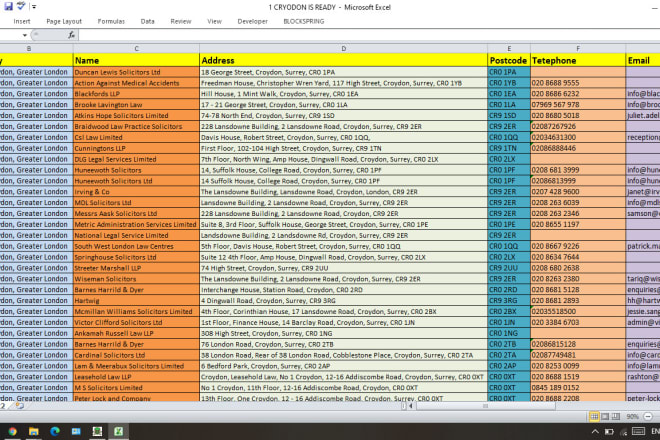
Task: Switch to Normal view in status bar
Action: [x=594, y=416]
